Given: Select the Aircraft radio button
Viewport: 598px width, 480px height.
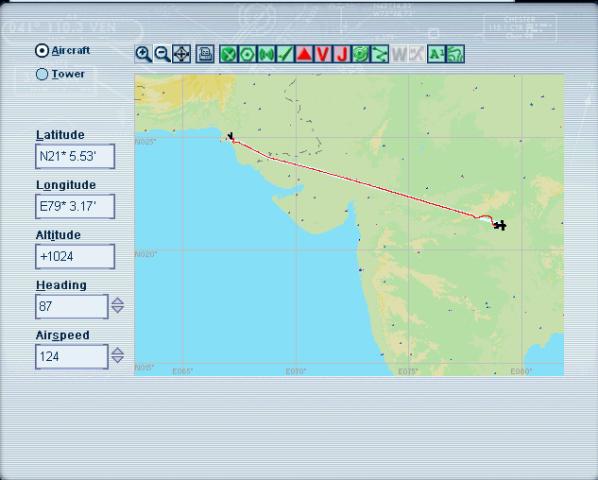Looking at the screenshot, I should (42, 51).
